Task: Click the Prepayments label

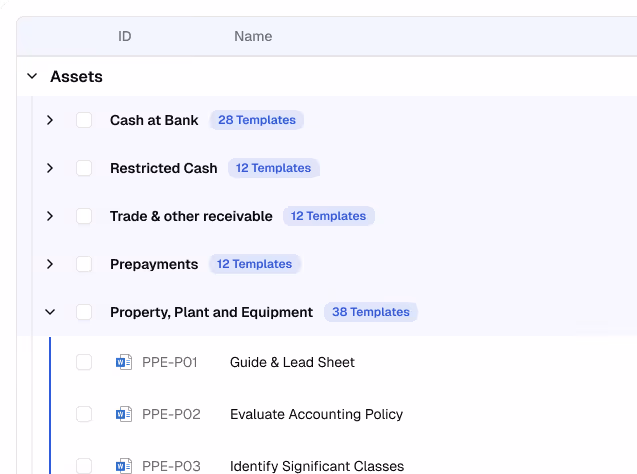Action: tap(154, 264)
